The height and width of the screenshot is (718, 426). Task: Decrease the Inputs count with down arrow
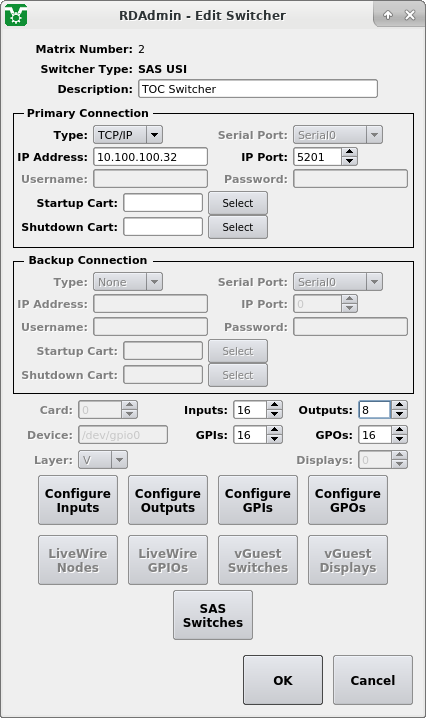(274, 414)
